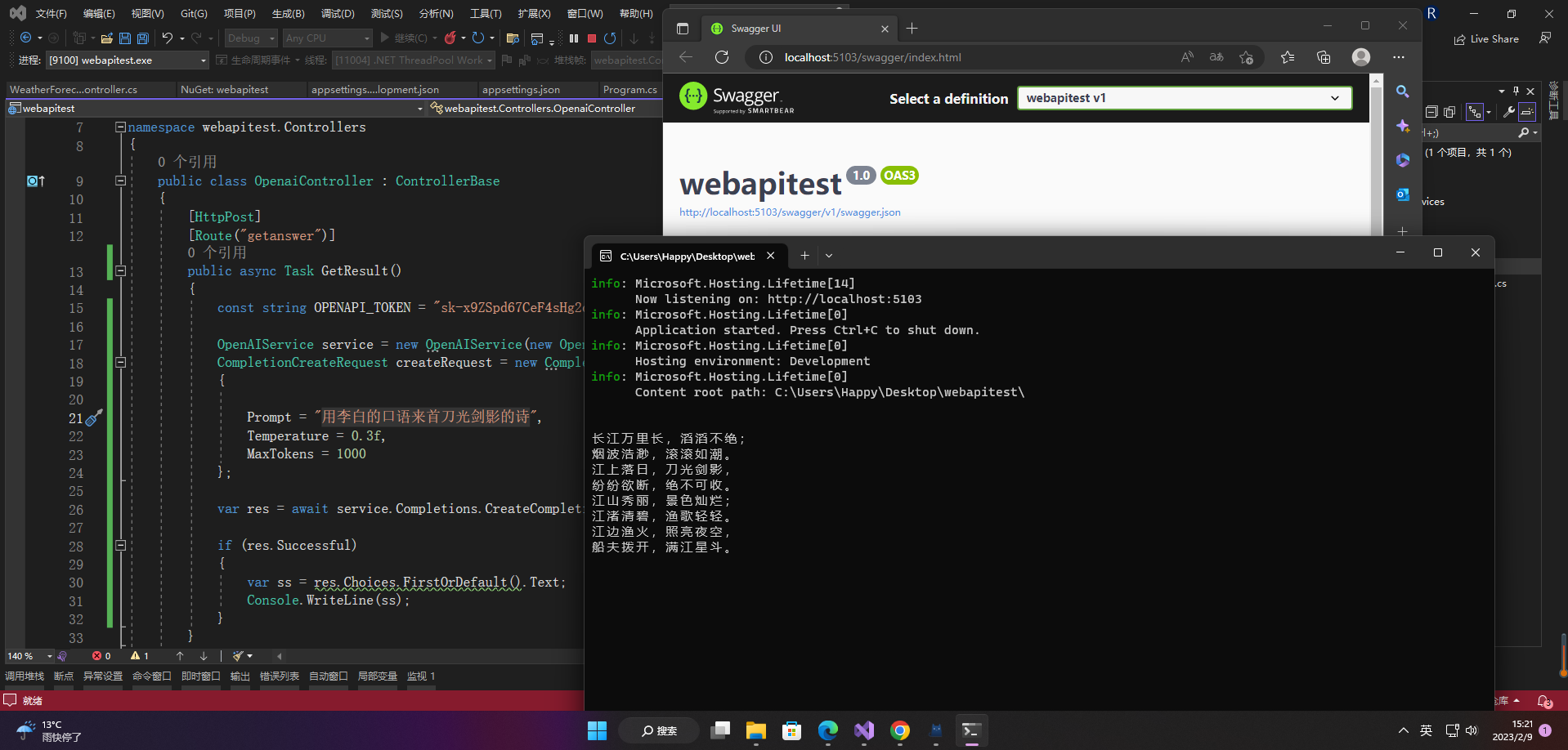This screenshot has width=1568, height=750.
Task: Click the translate icon in the Edge address bar
Action: 1216,56
